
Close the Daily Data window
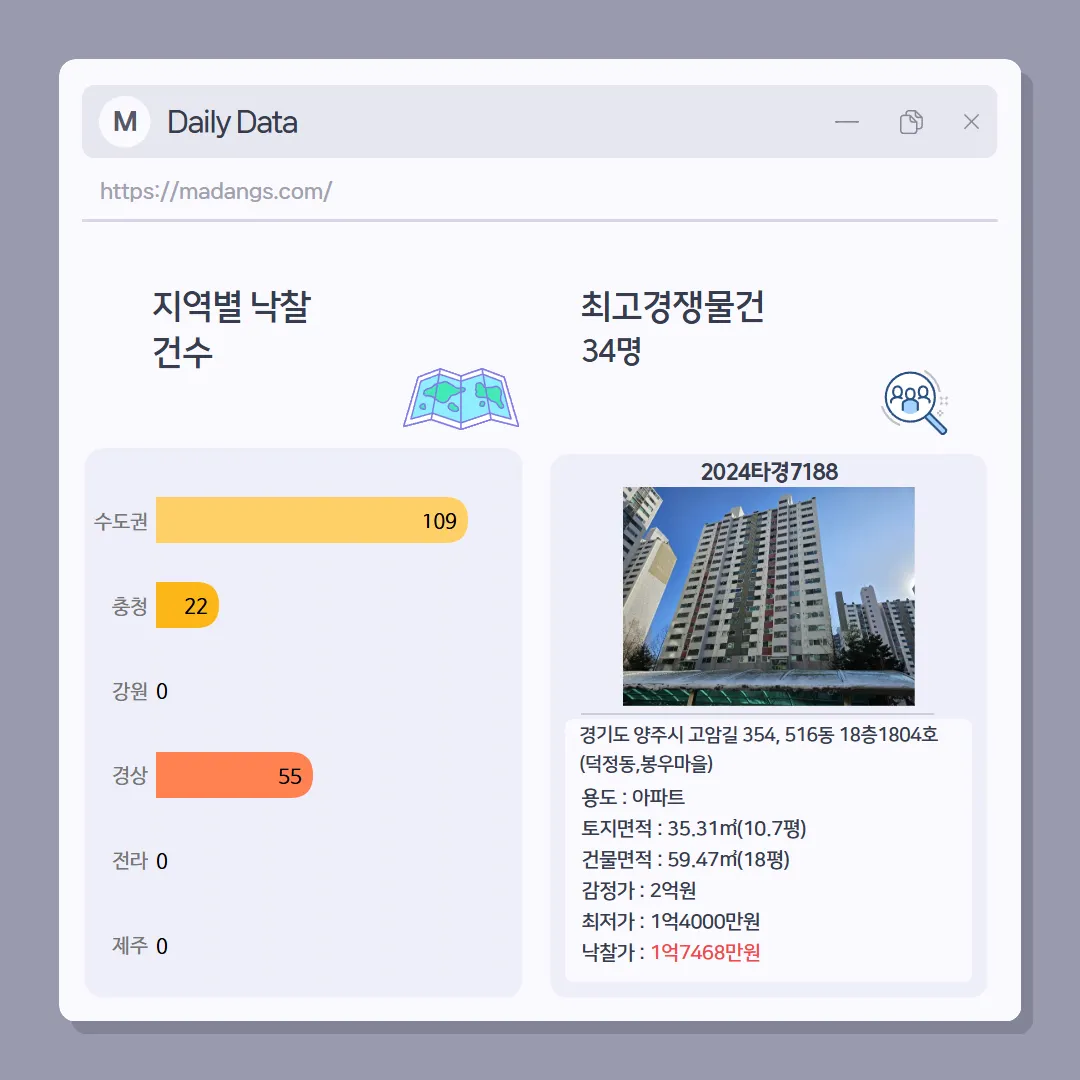(971, 122)
